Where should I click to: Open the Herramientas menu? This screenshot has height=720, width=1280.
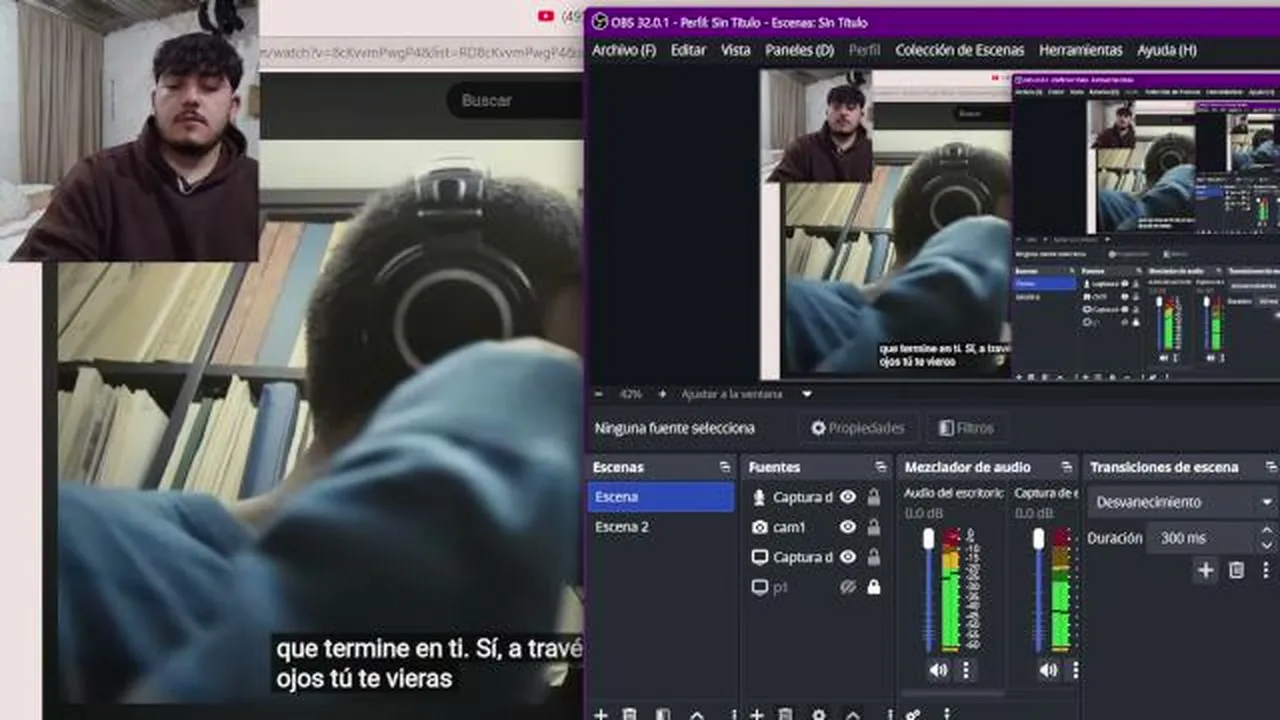point(1081,50)
